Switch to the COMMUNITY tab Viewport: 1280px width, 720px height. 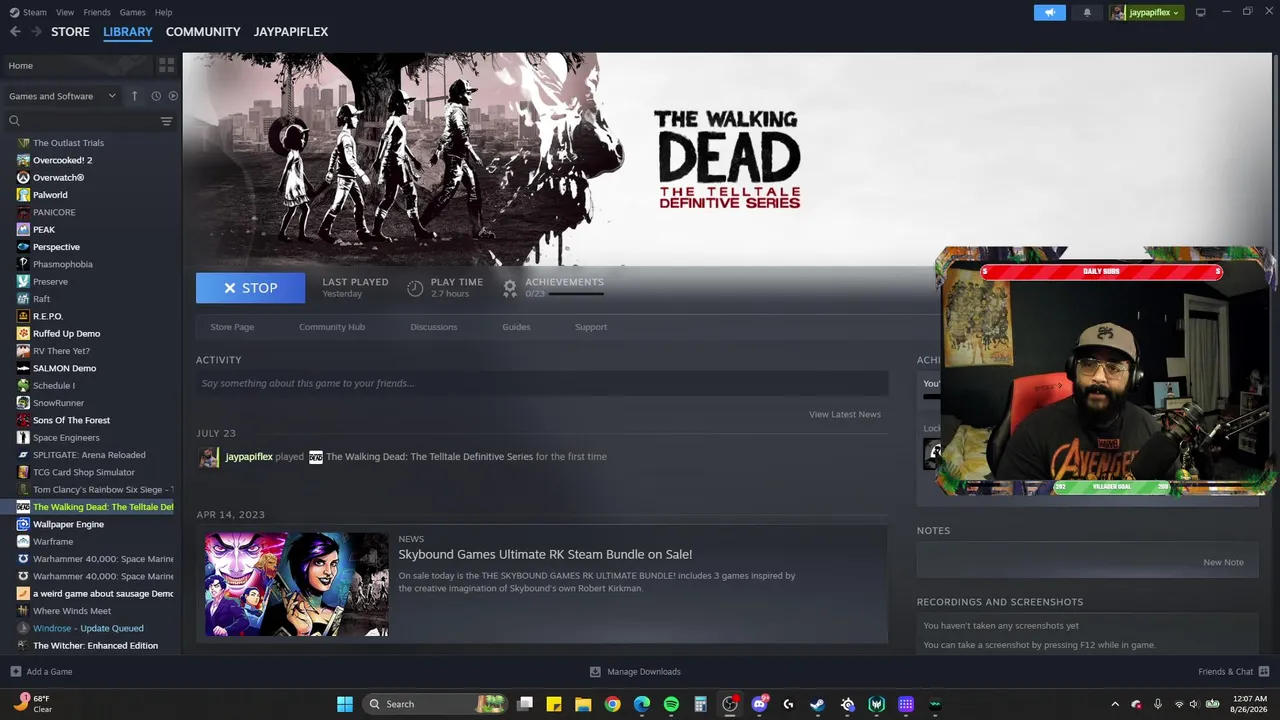(x=203, y=32)
